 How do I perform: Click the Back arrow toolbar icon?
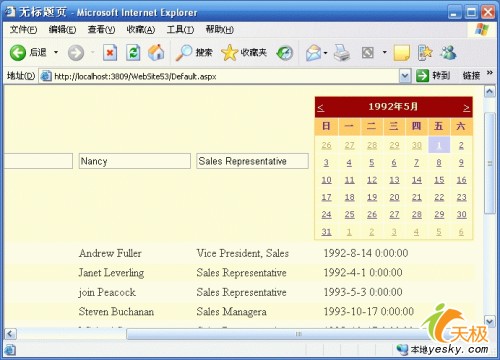[x=18, y=53]
